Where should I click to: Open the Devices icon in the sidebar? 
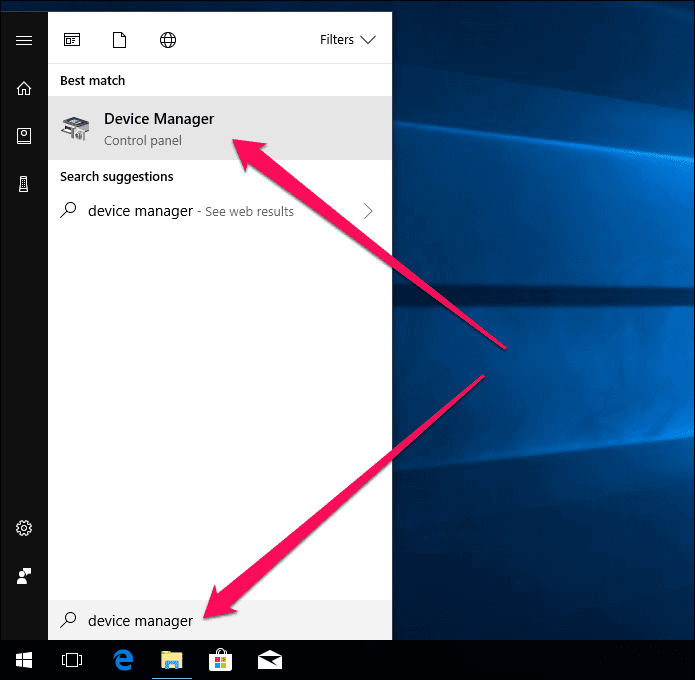coord(24,183)
